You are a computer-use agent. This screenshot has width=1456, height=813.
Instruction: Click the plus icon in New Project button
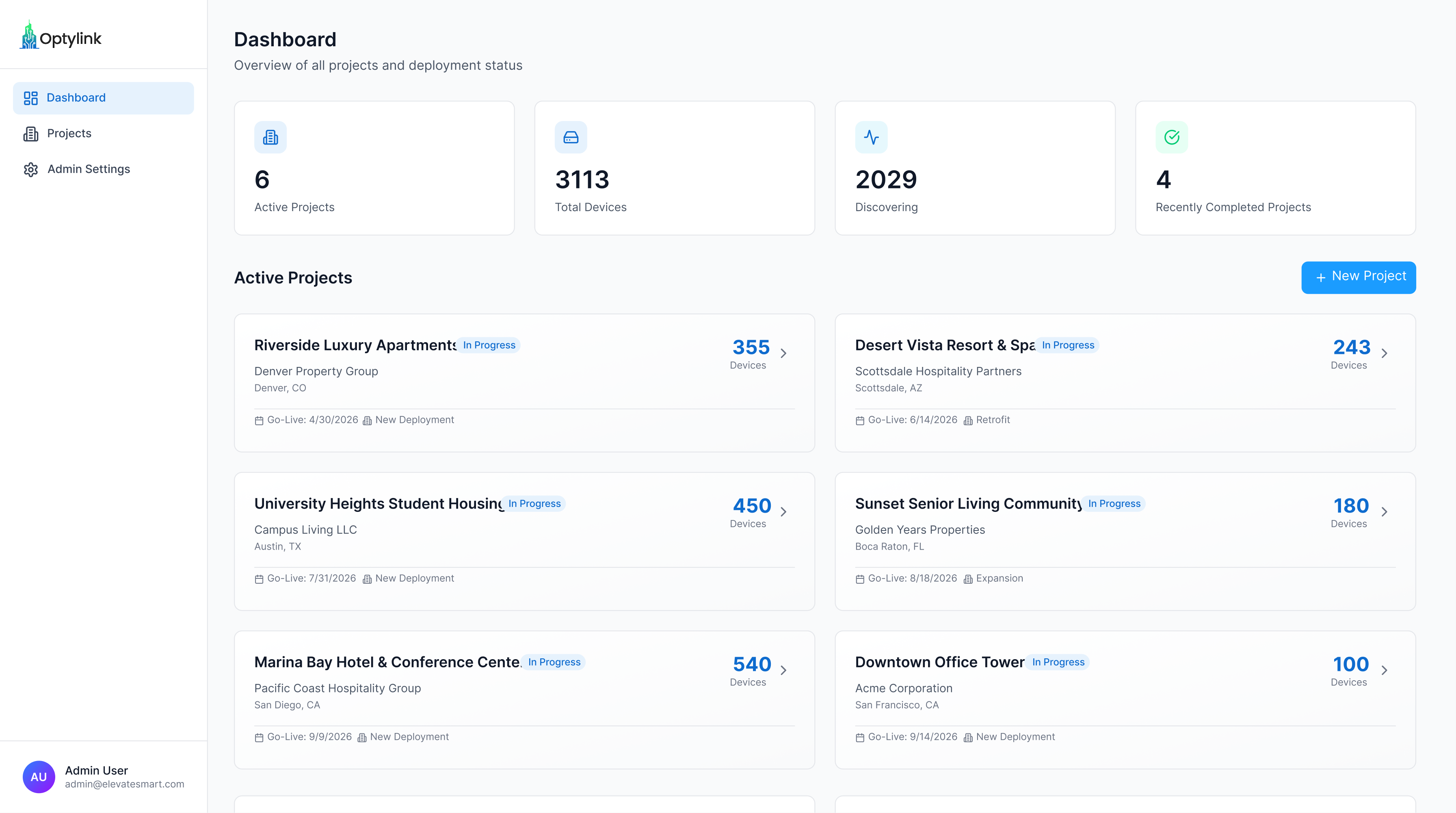click(x=1321, y=277)
